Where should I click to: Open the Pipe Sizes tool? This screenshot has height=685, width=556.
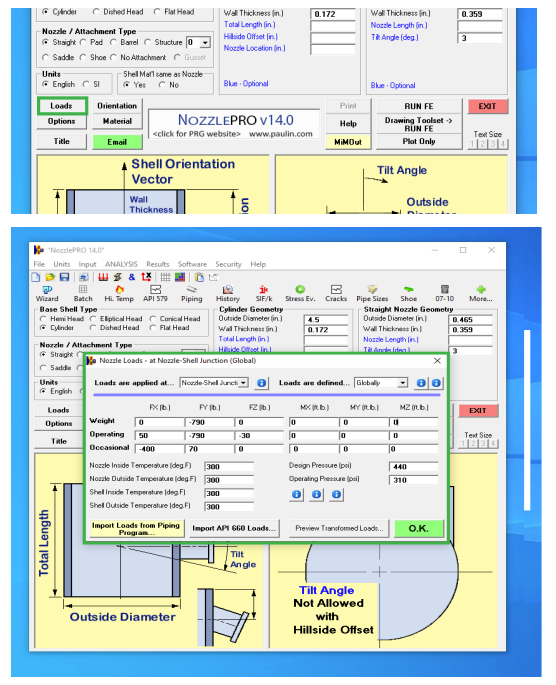pos(372,294)
